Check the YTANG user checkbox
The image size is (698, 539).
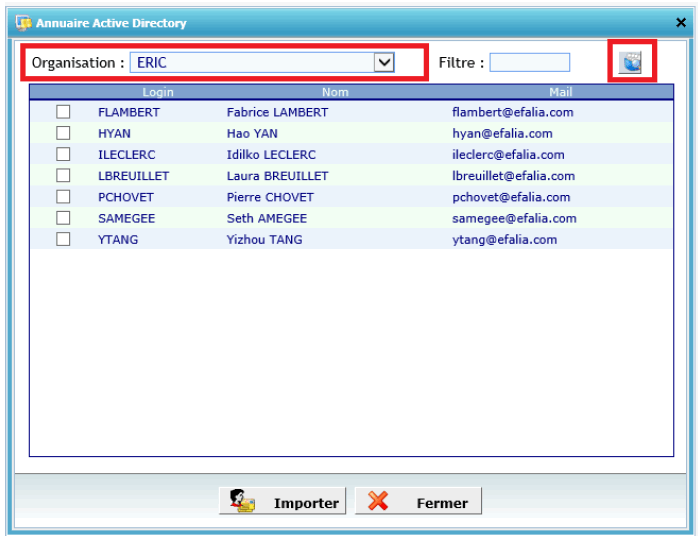(x=63, y=239)
